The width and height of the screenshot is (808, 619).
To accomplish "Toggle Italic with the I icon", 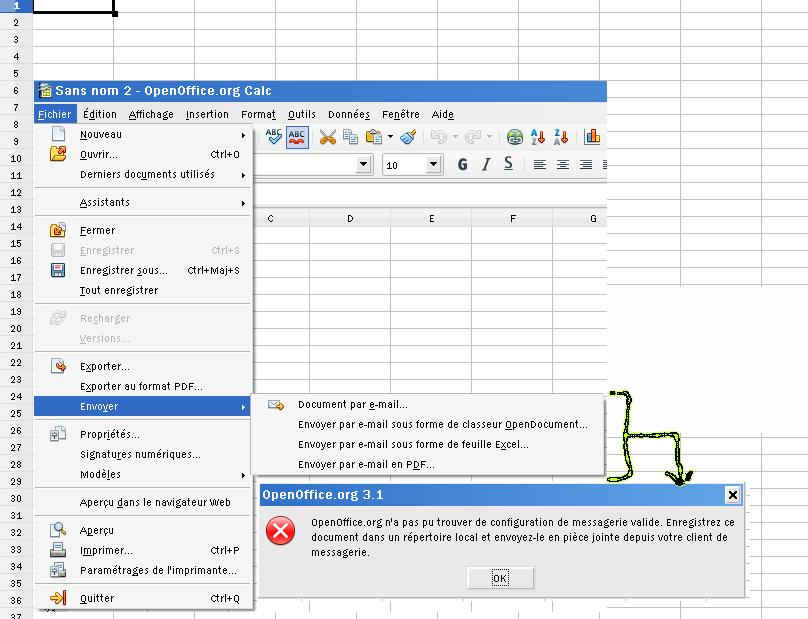I will point(485,164).
